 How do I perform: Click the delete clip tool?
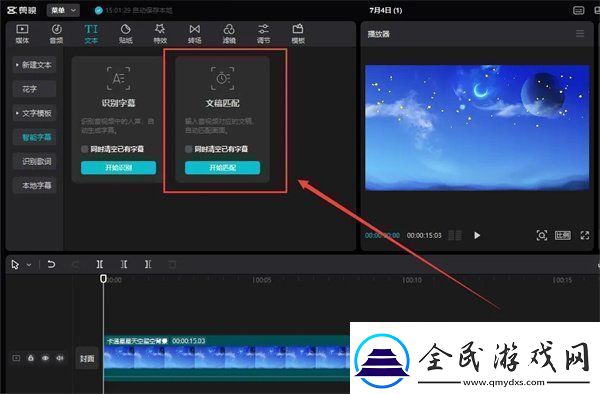172,264
